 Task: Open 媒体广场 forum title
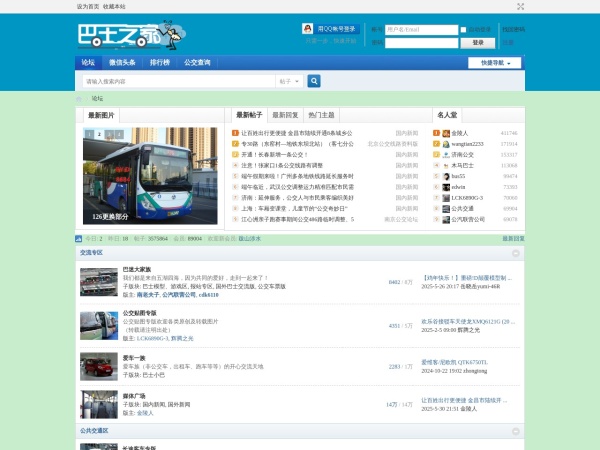point(134,396)
